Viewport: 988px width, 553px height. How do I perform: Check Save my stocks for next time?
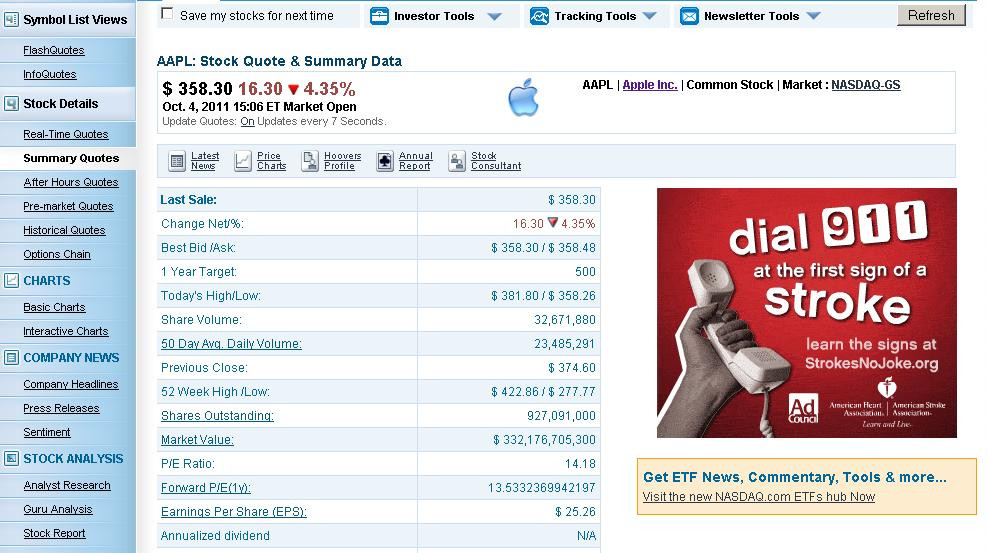pos(167,13)
